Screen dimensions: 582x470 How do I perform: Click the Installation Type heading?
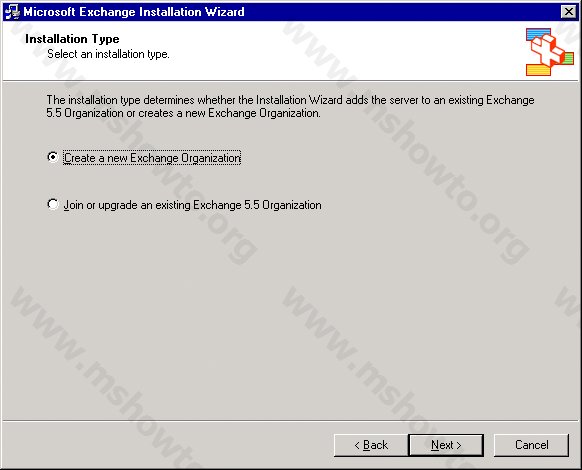click(72, 39)
